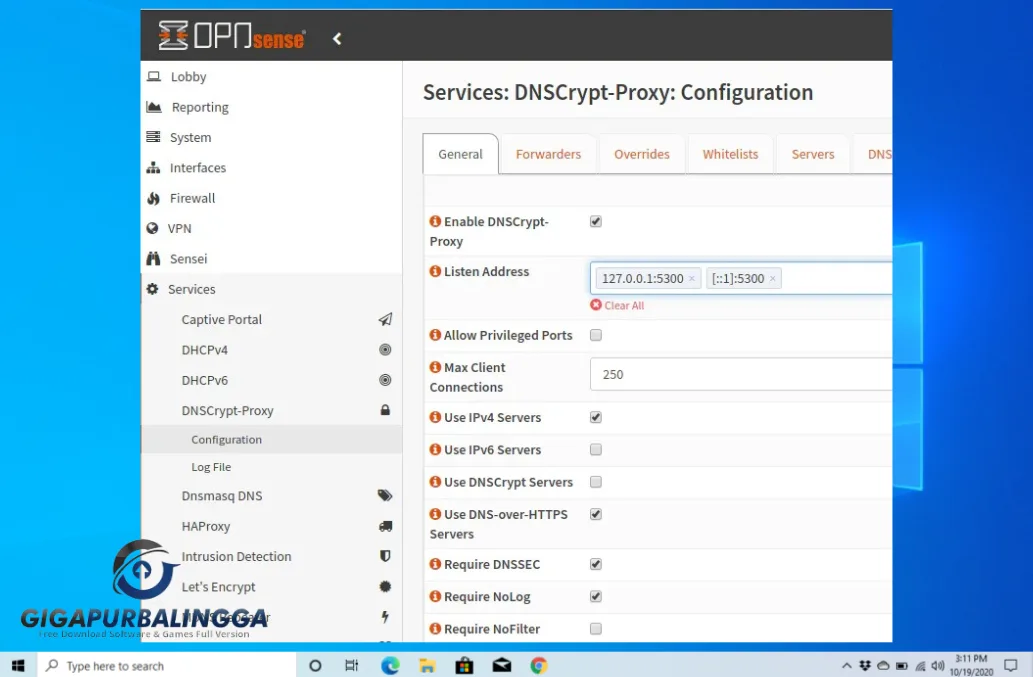Toggle the Require DNSSEC checkbox

(x=596, y=564)
